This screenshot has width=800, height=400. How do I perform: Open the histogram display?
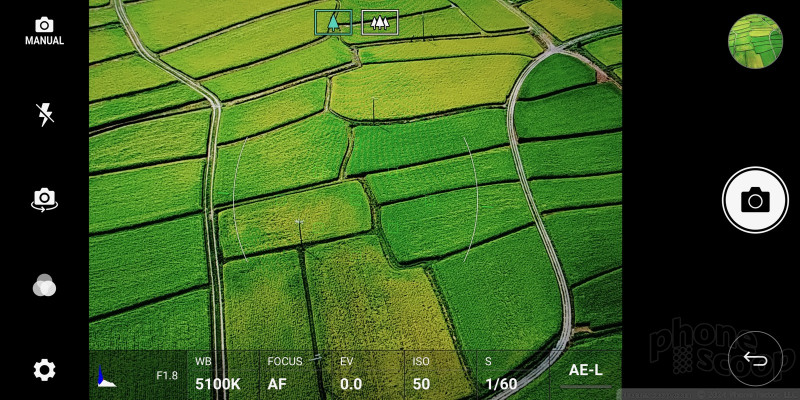(x=107, y=377)
